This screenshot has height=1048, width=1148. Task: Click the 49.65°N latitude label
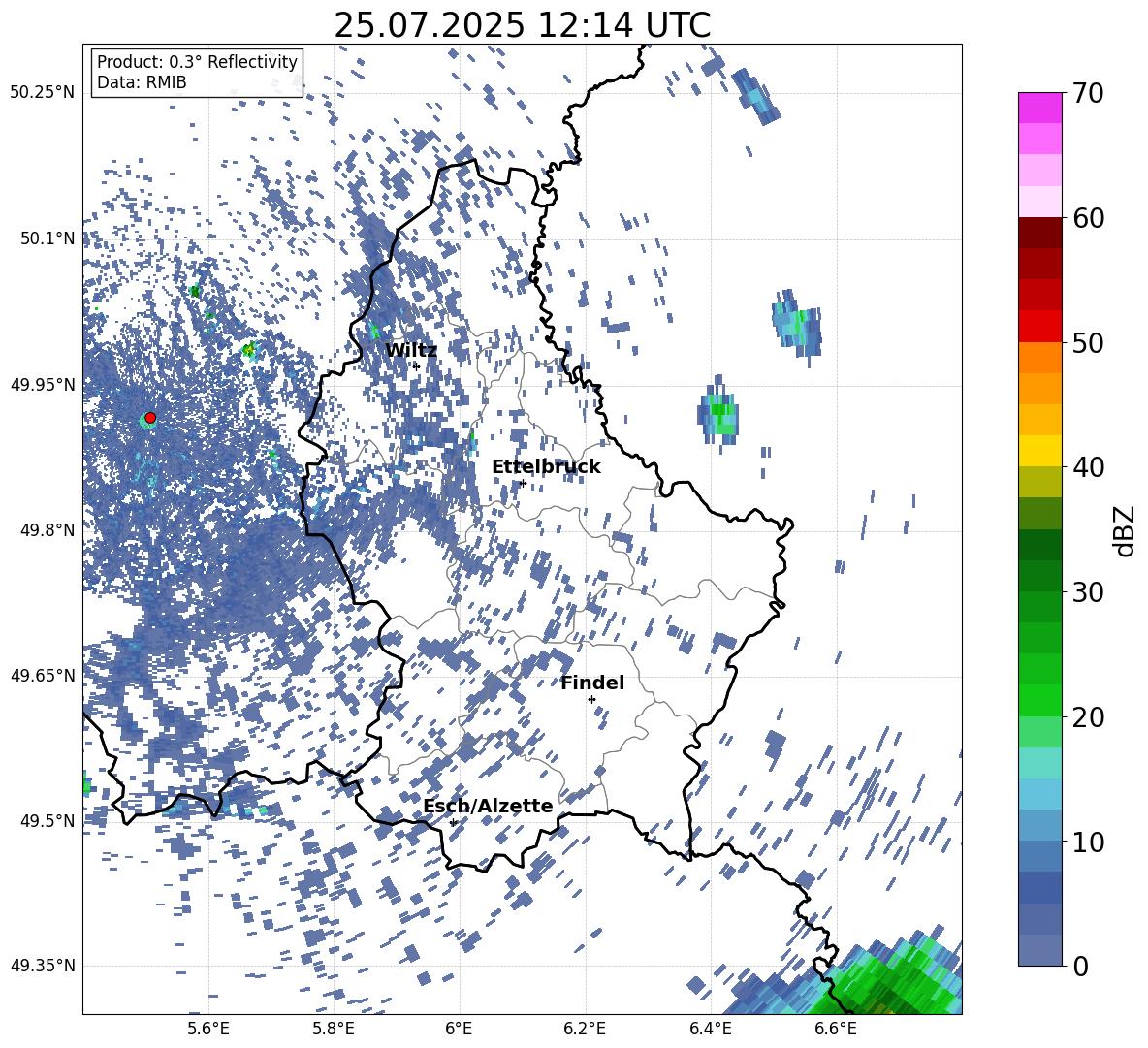[x=43, y=675]
